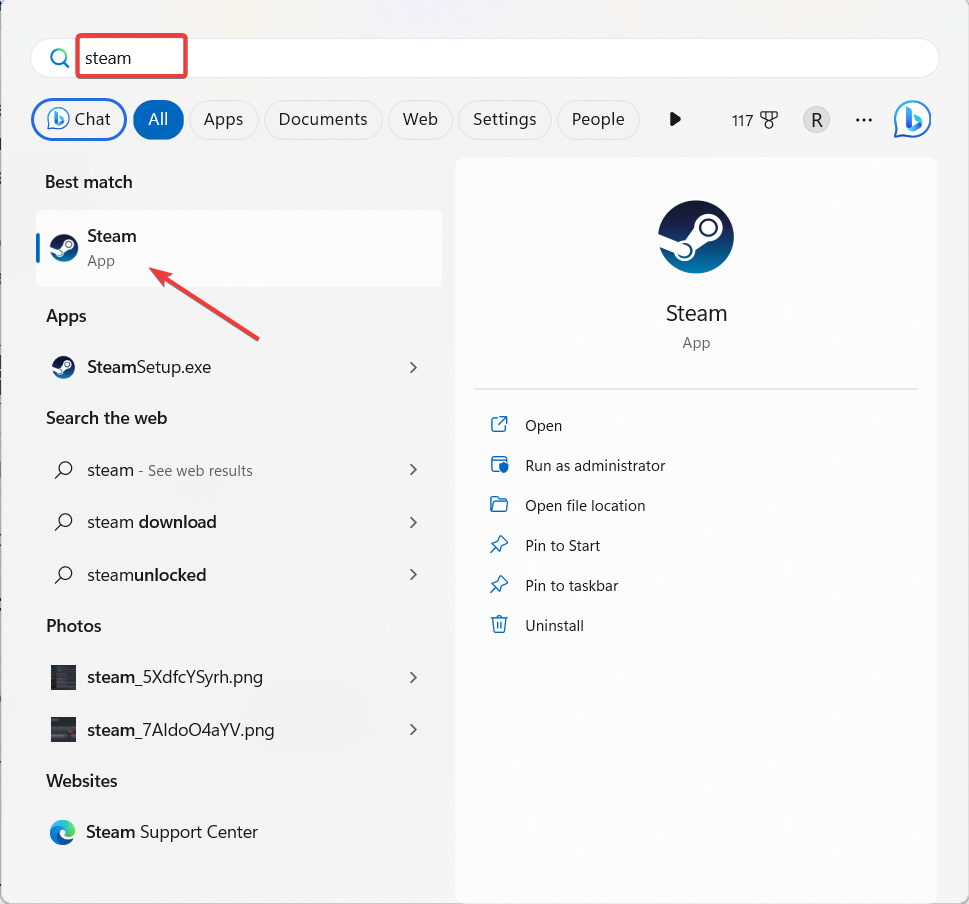Expand chevron for steam_7AldoO4aYV.png
Viewport: 969px width, 904px height.
coord(413,730)
